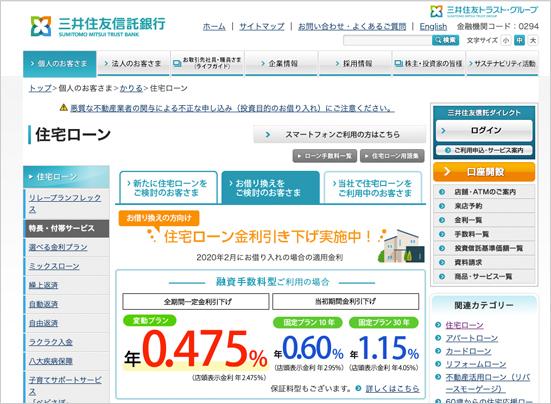Open サステナビリティ活動 navigation tab
This screenshot has height=404, width=551.
pos(502,64)
